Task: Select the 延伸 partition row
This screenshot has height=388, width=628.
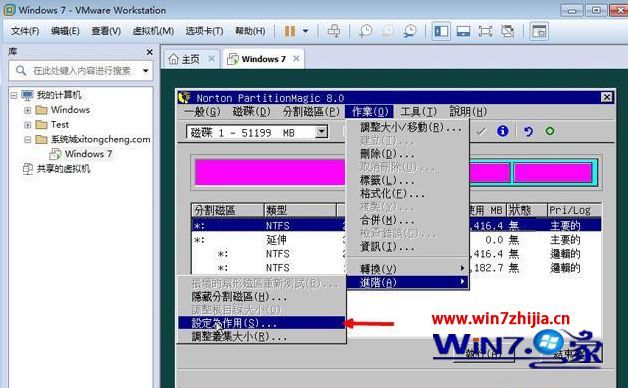Action: [x=397, y=240]
